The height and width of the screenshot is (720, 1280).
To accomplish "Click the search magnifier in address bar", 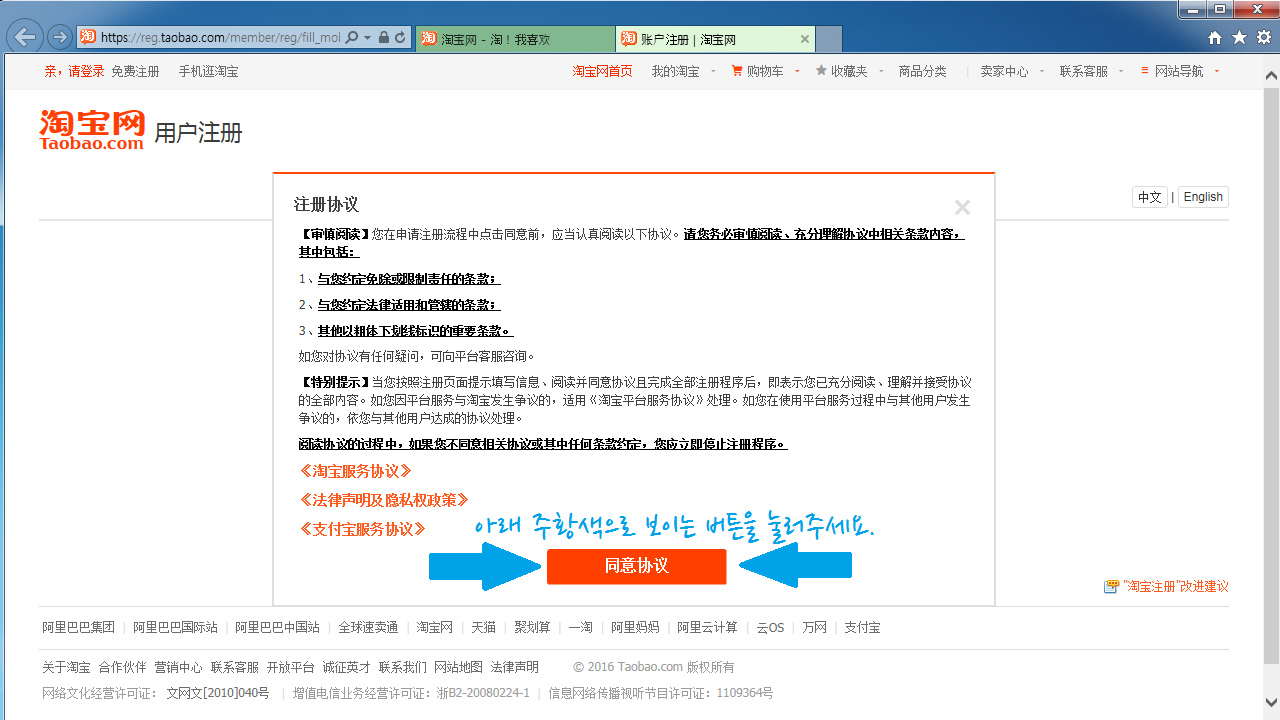I will click(x=354, y=38).
